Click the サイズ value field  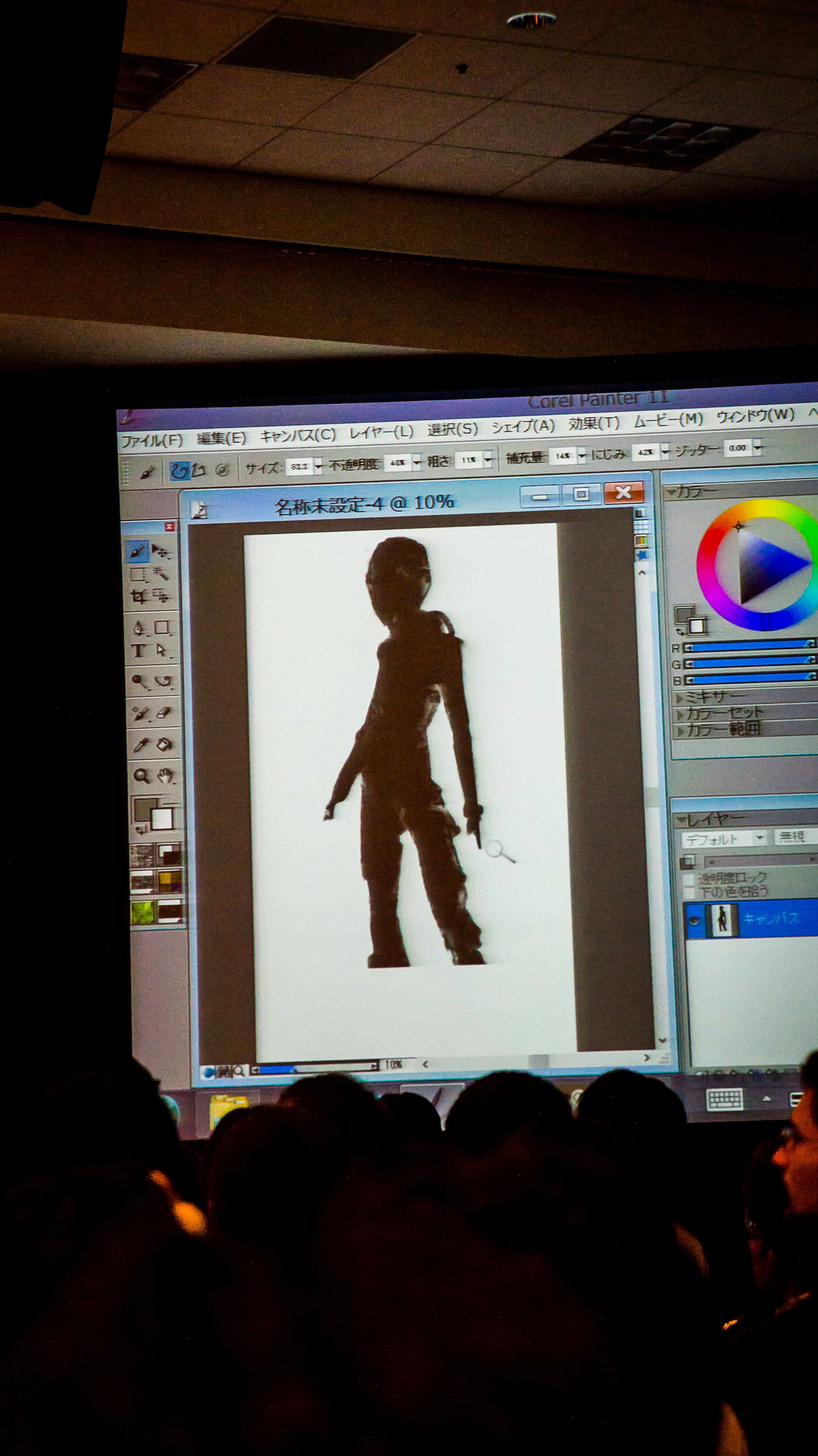[299, 466]
